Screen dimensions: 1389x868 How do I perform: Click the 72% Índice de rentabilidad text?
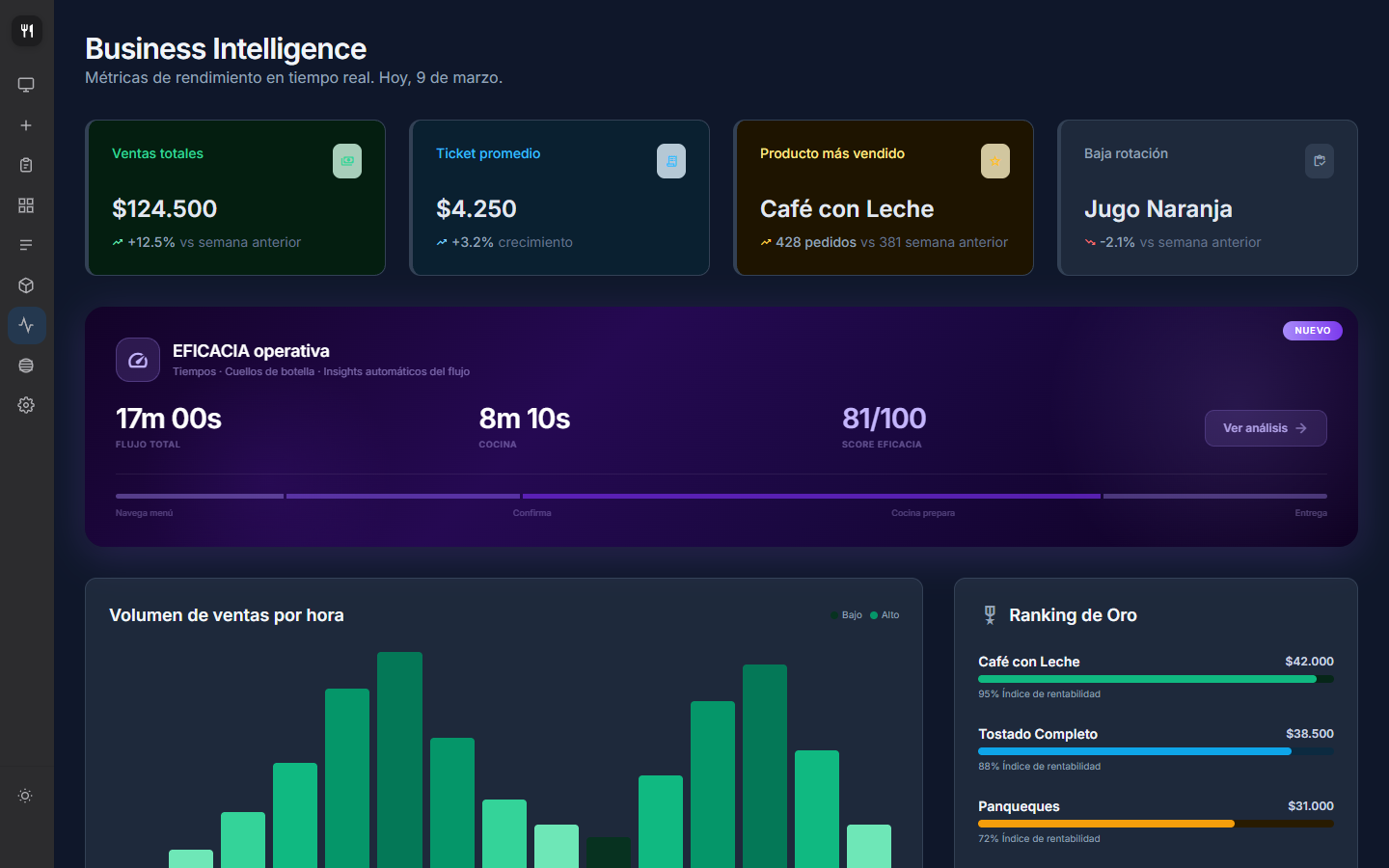[x=1039, y=839]
